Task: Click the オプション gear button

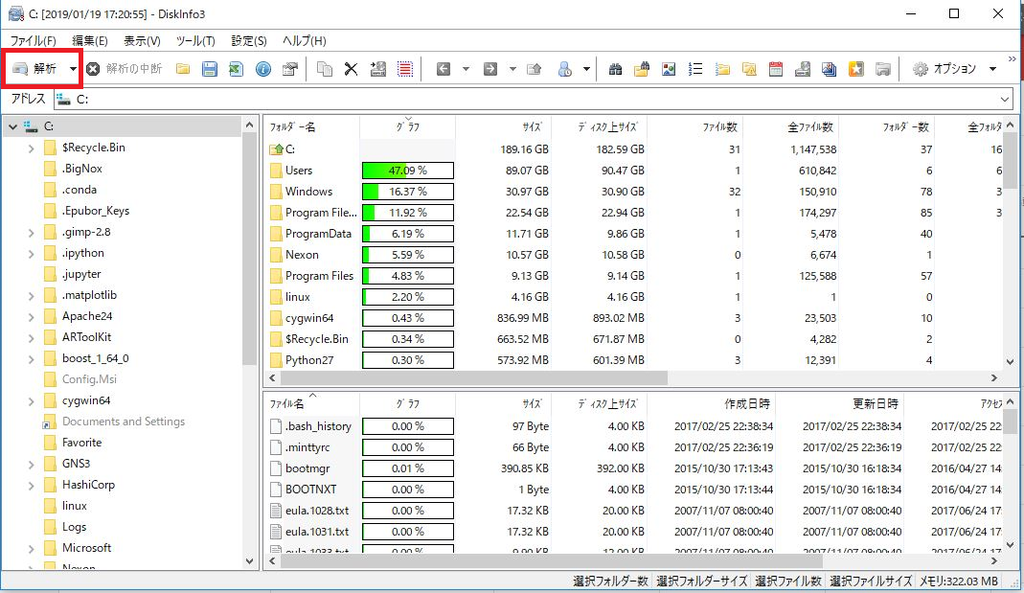Action: (x=944, y=69)
